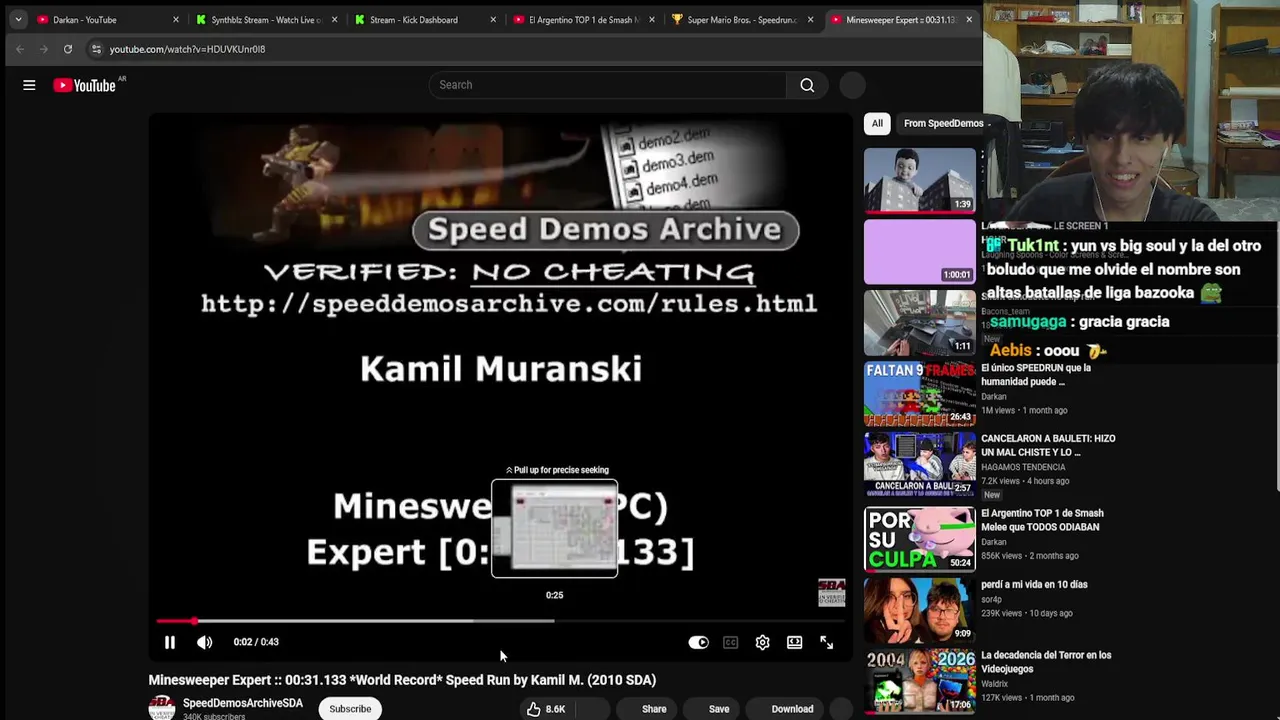Open the 1:11 recommended video thumbnail
1280x720 pixels.
pyautogui.click(x=920, y=323)
